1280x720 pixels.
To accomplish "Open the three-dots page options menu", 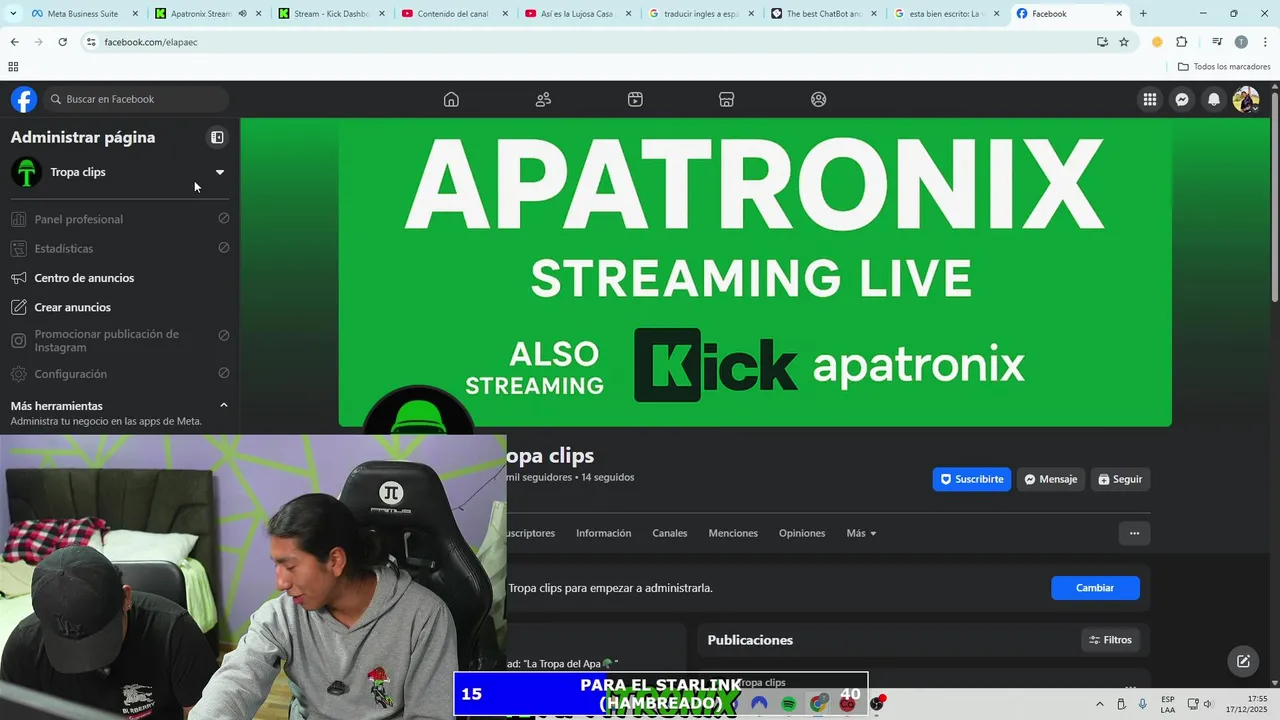I will point(1134,533).
